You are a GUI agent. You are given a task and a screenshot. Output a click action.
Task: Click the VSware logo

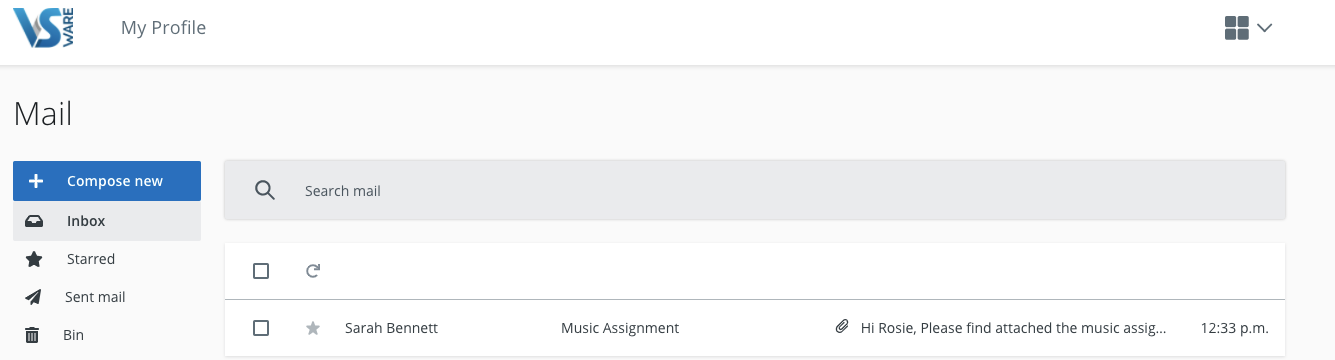pos(45,29)
